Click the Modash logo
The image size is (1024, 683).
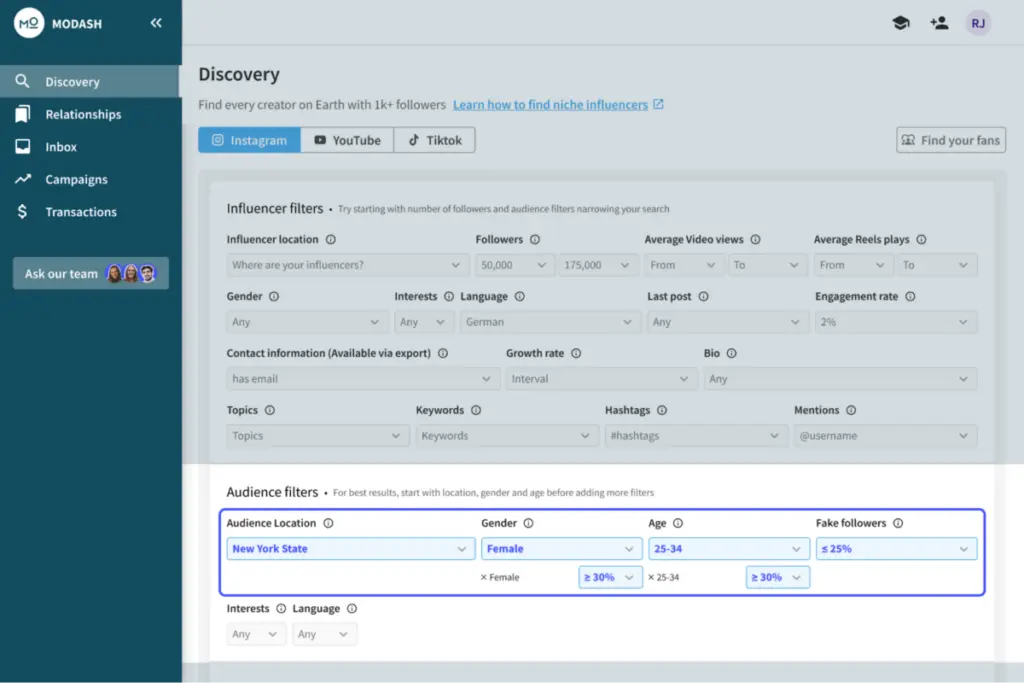29,23
